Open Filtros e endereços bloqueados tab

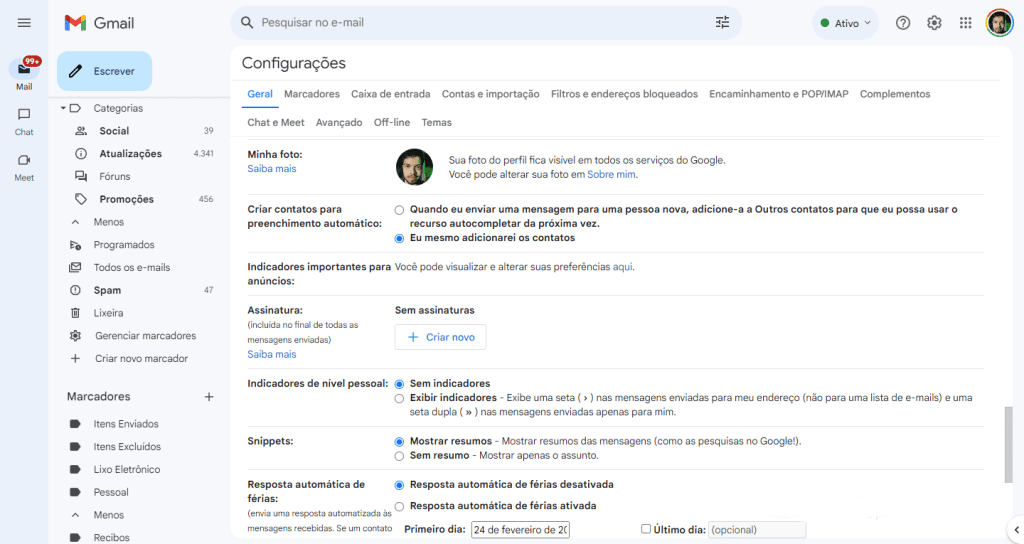[x=624, y=94]
